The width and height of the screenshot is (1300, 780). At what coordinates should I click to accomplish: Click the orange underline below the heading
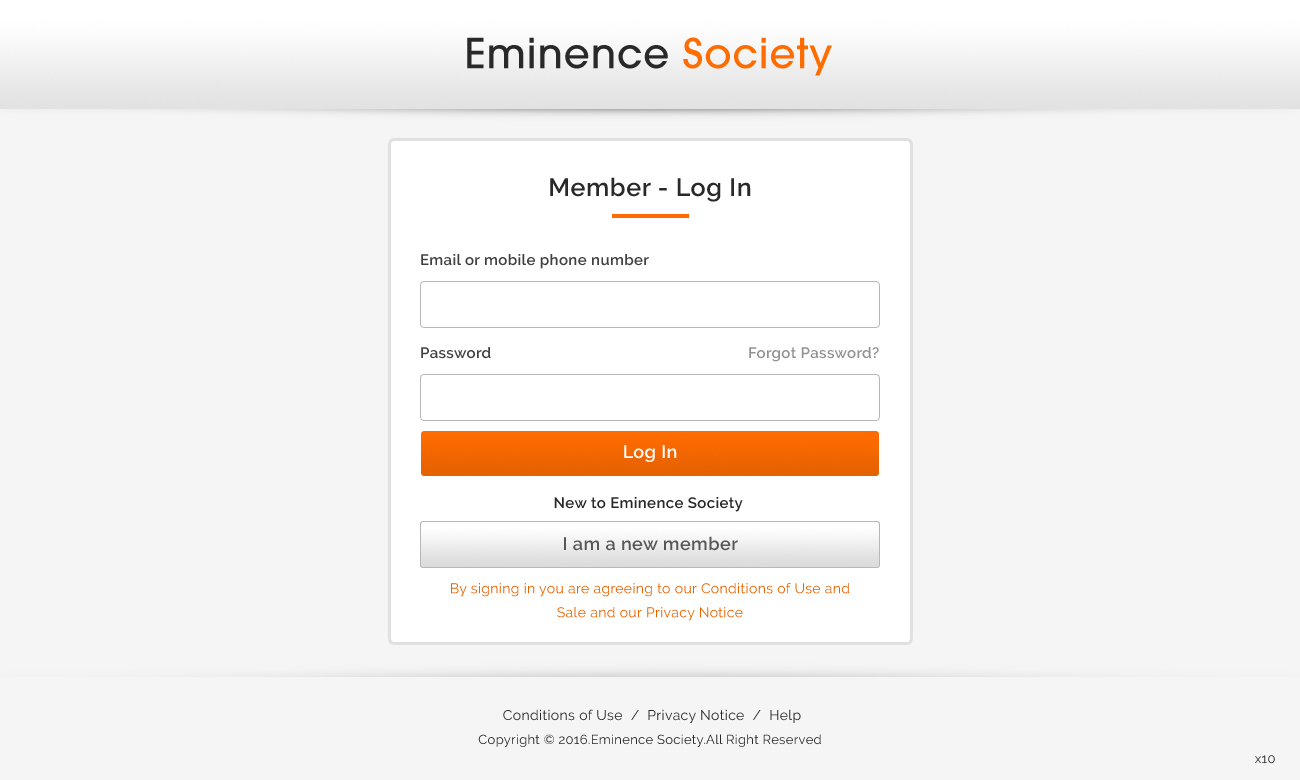650,215
